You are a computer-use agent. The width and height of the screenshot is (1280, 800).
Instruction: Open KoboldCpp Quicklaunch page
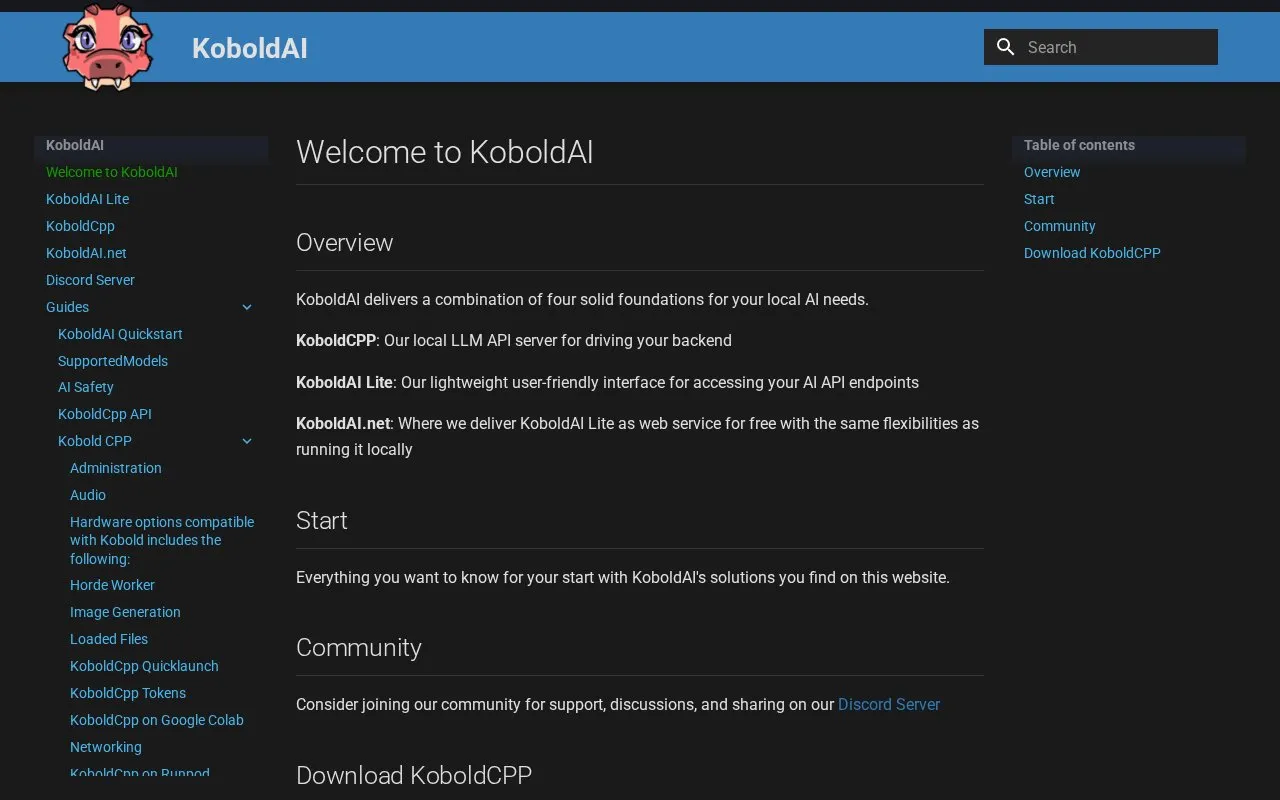(x=144, y=666)
